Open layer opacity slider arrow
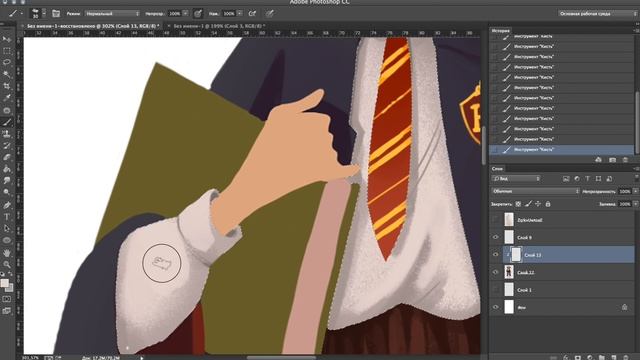Viewport: 640px width, 360px height. (x=636, y=191)
